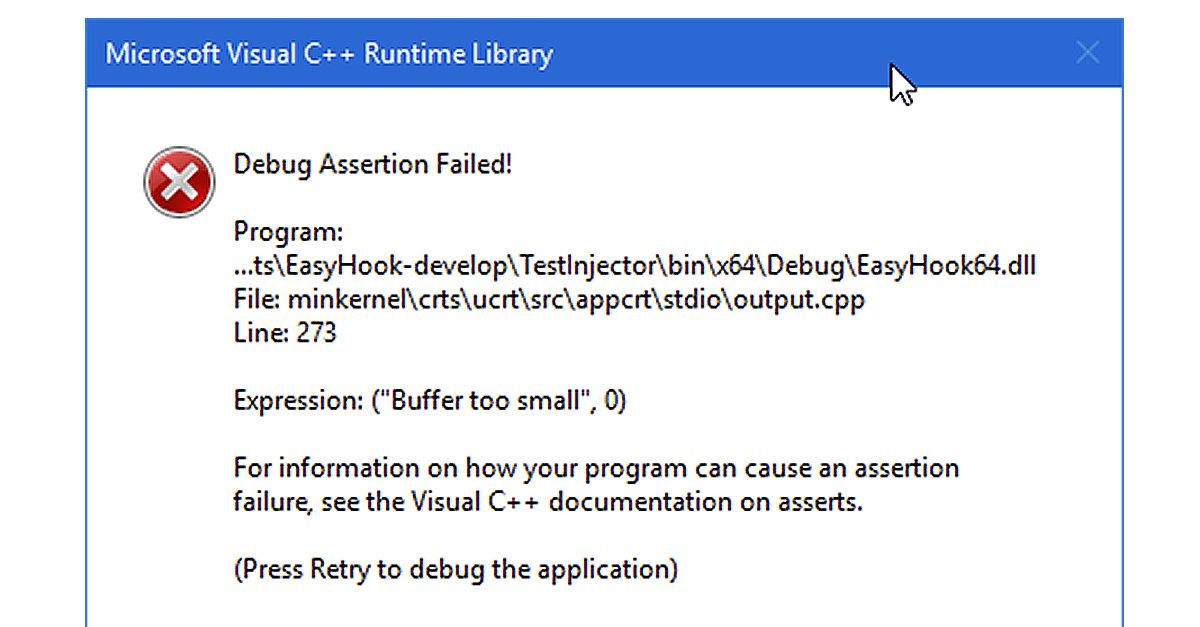Click the minkernel path segment
Image resolution: width=1200 pixels, height=627 pixels.
click(350, 299)
